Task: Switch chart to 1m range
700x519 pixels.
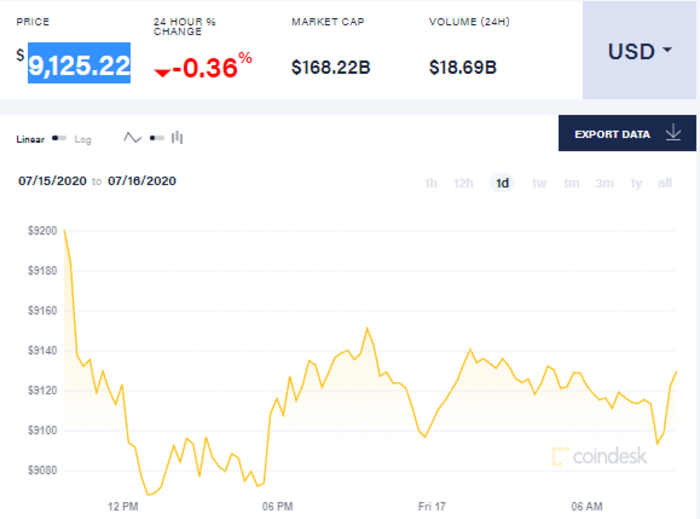Action: tap(571, 183)
